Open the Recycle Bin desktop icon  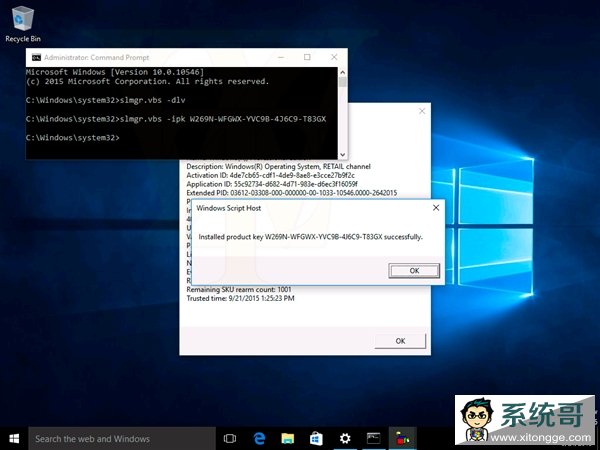tap(23, 24)
